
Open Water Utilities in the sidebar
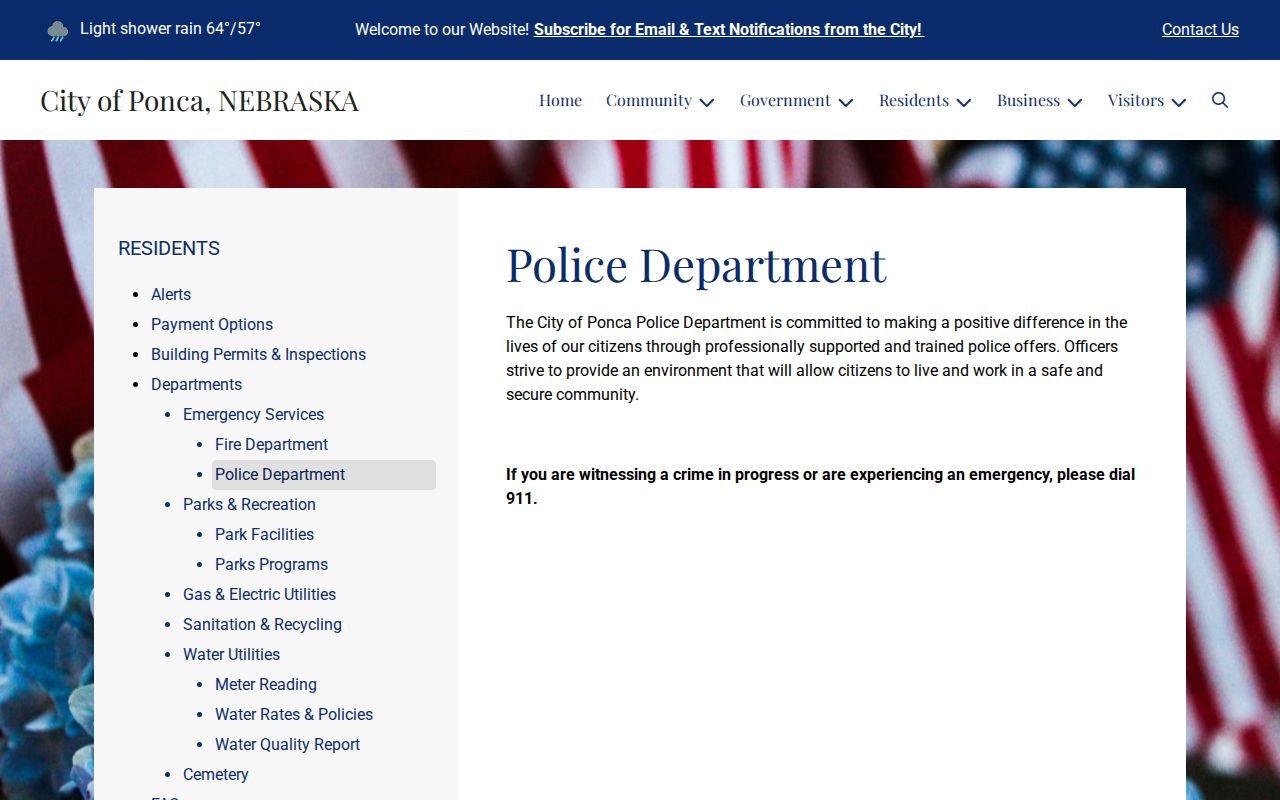coord(231,654)
